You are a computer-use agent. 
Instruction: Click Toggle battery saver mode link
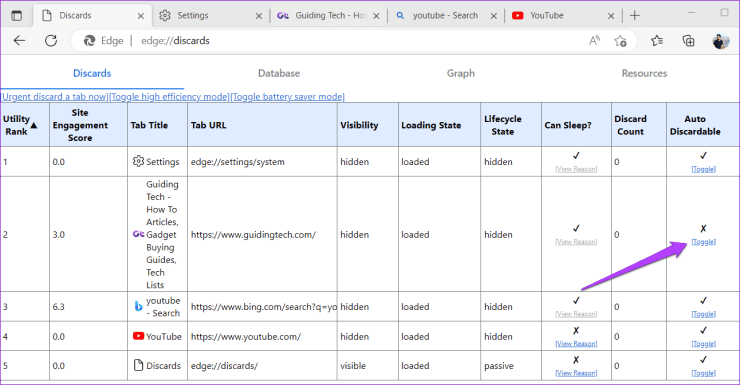click(x=287, y=97)
